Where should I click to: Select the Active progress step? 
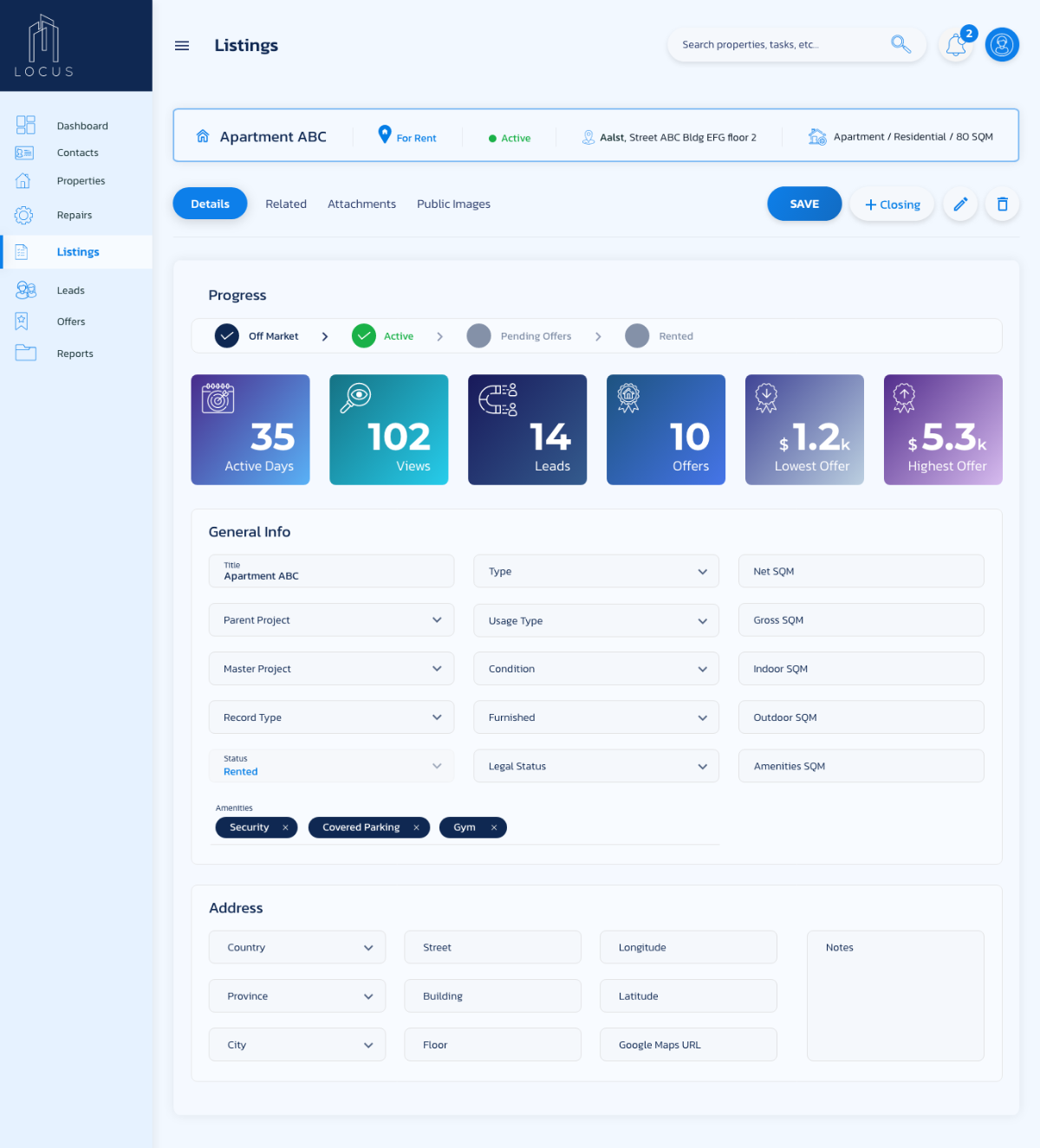pos(382,336)
